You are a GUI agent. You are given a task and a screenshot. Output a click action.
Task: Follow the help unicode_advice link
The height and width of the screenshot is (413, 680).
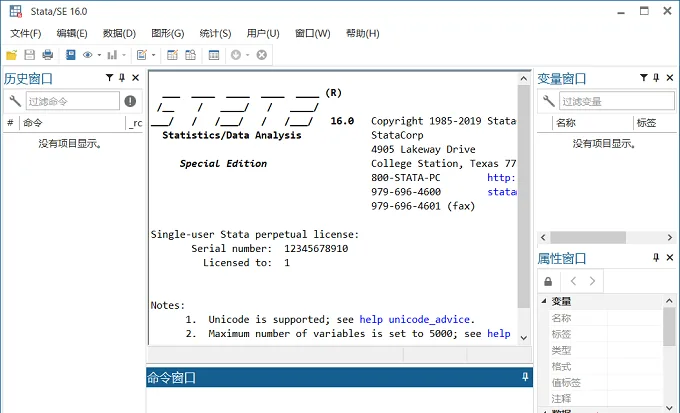coord(415,320)
